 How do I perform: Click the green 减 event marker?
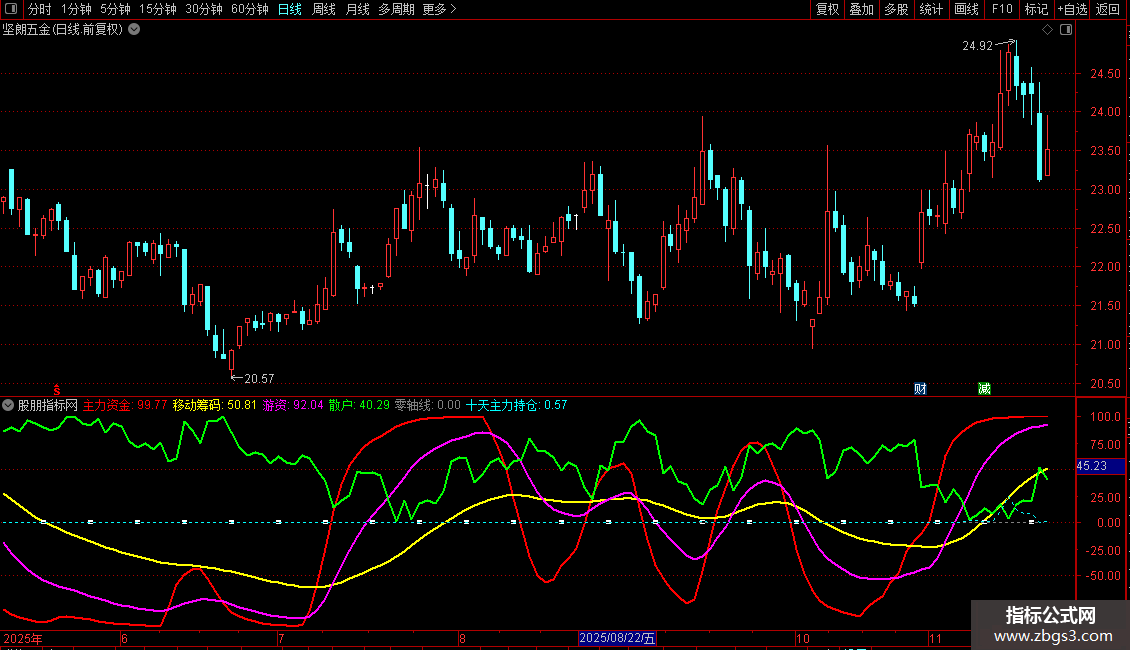984,388
